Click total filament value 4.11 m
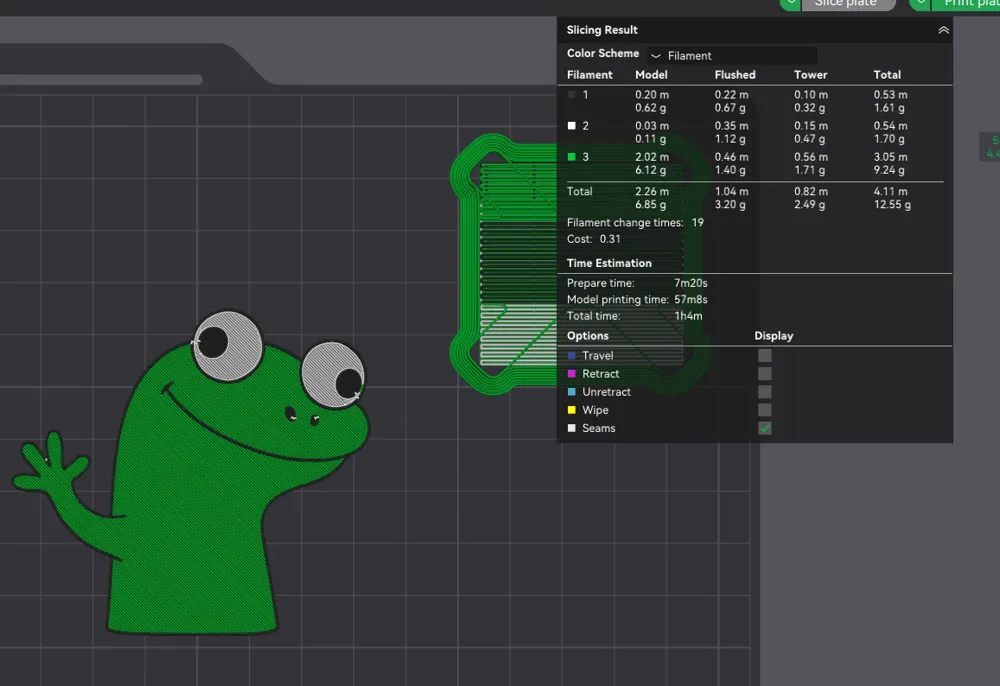This screenshot has height=686, width=1000. (890, 191)
